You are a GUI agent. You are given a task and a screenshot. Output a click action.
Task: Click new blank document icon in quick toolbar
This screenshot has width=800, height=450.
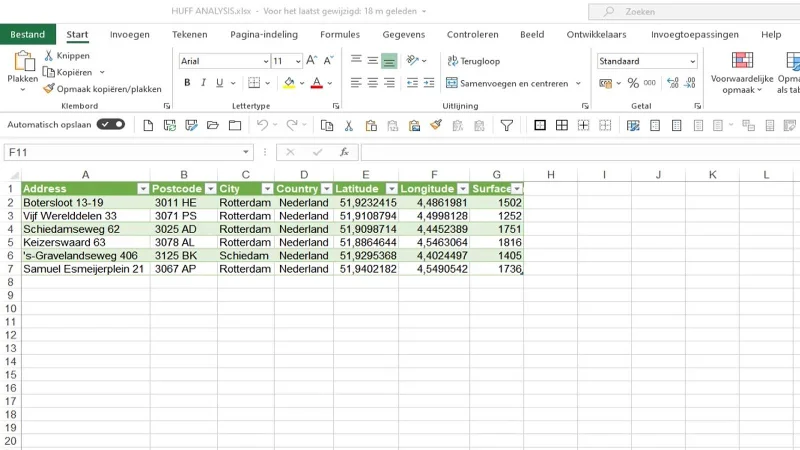pyautogui.click(x=148, y=125)
